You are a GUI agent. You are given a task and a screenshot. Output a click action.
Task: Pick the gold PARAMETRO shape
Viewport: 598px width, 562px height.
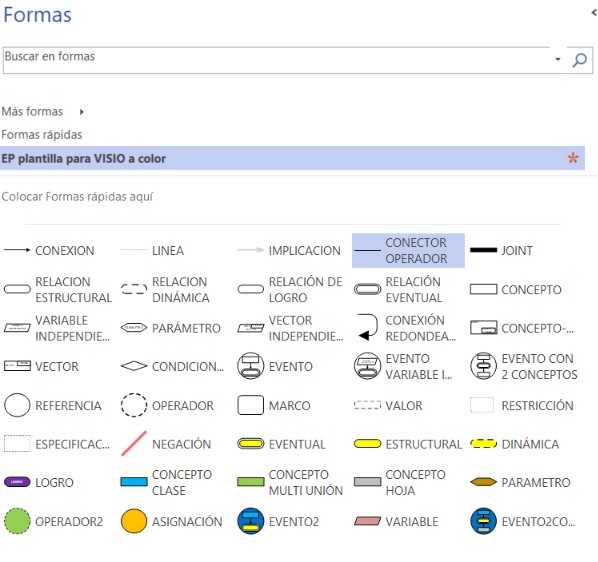click(520, 482)
